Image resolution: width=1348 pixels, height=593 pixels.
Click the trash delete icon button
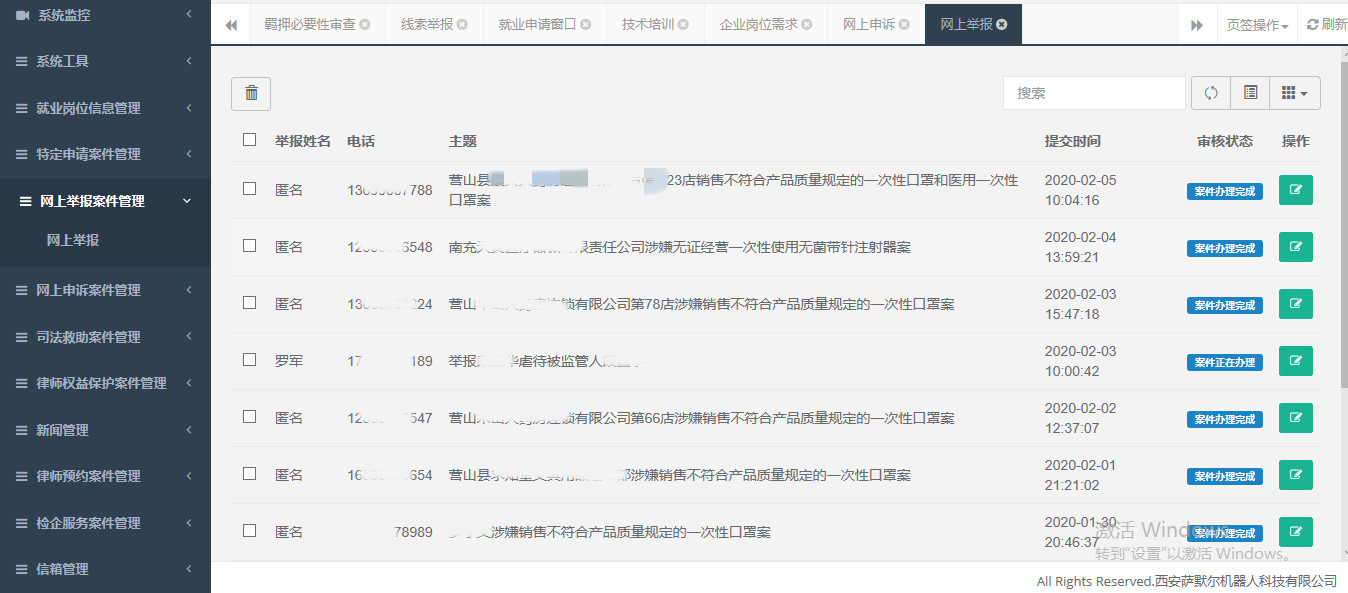click(x=251, y=93)
